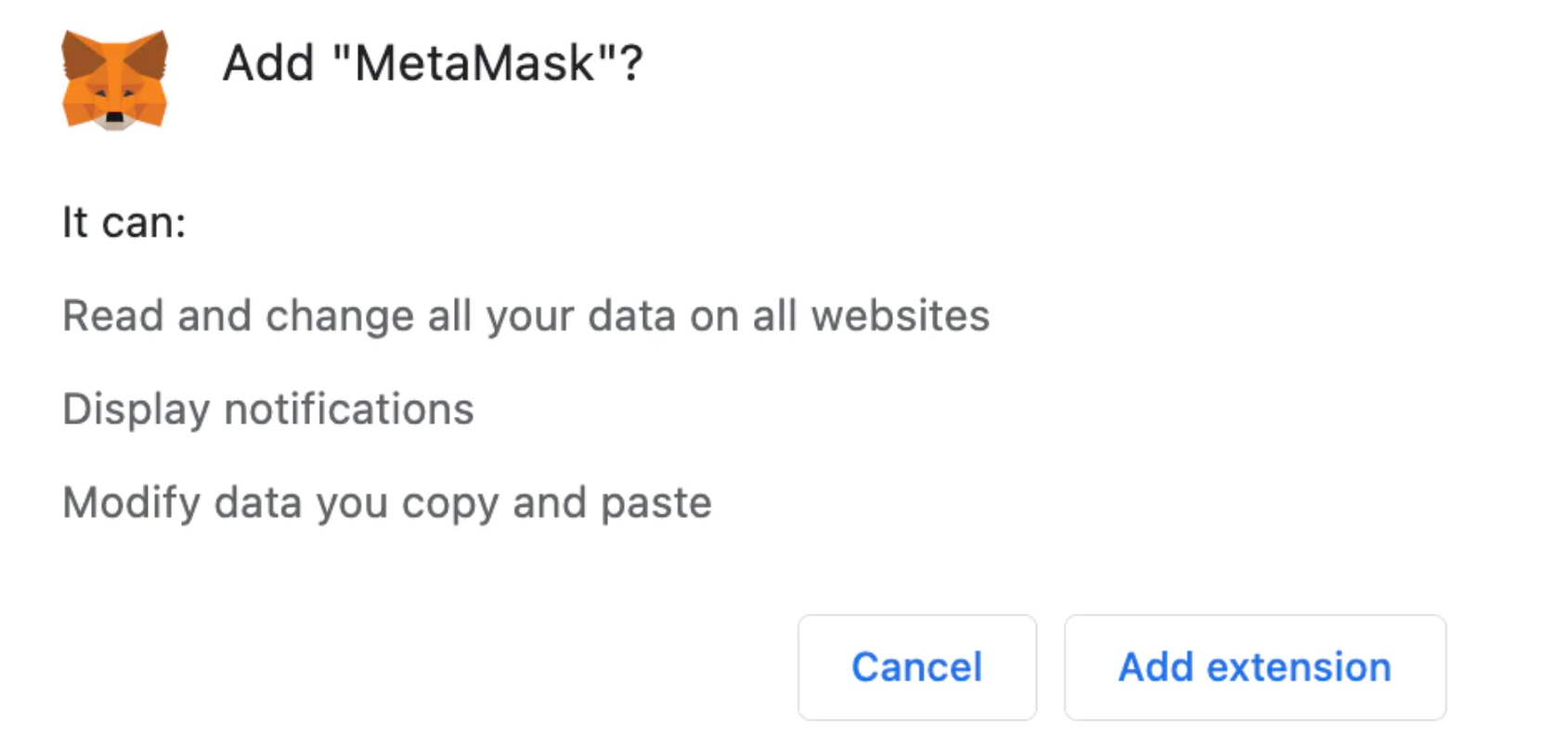Click the "Display notifications" permission line
This screenshot has height=741, width=1568.
[268, 409]
